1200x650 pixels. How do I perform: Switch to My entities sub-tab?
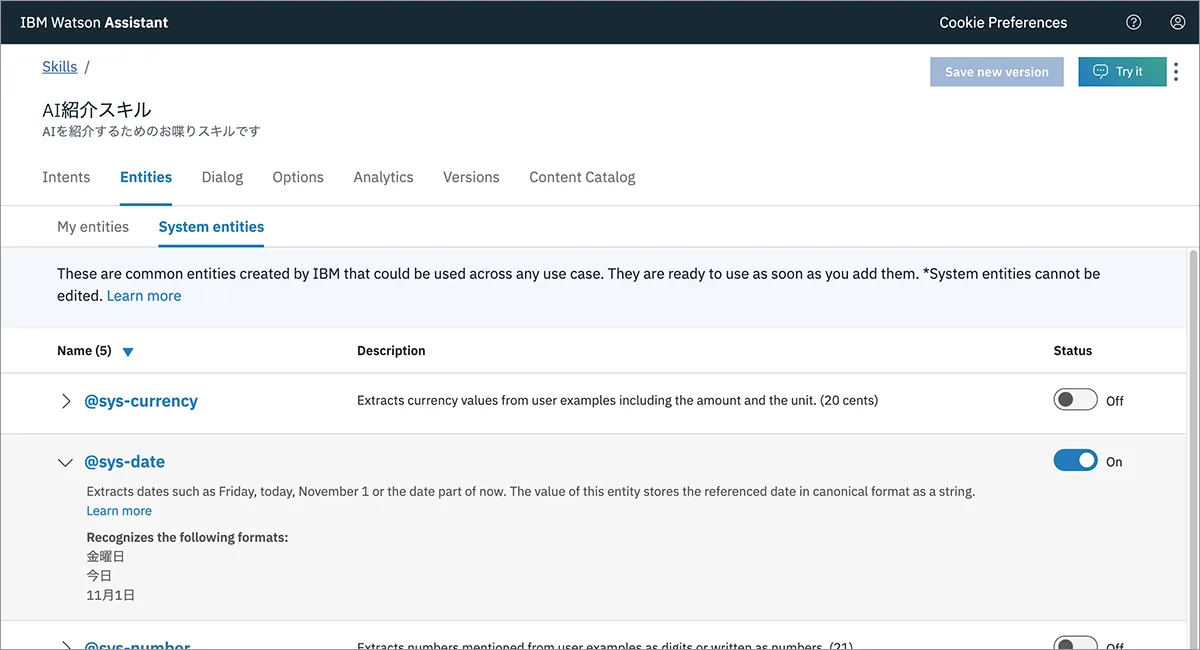pos(93,227)
